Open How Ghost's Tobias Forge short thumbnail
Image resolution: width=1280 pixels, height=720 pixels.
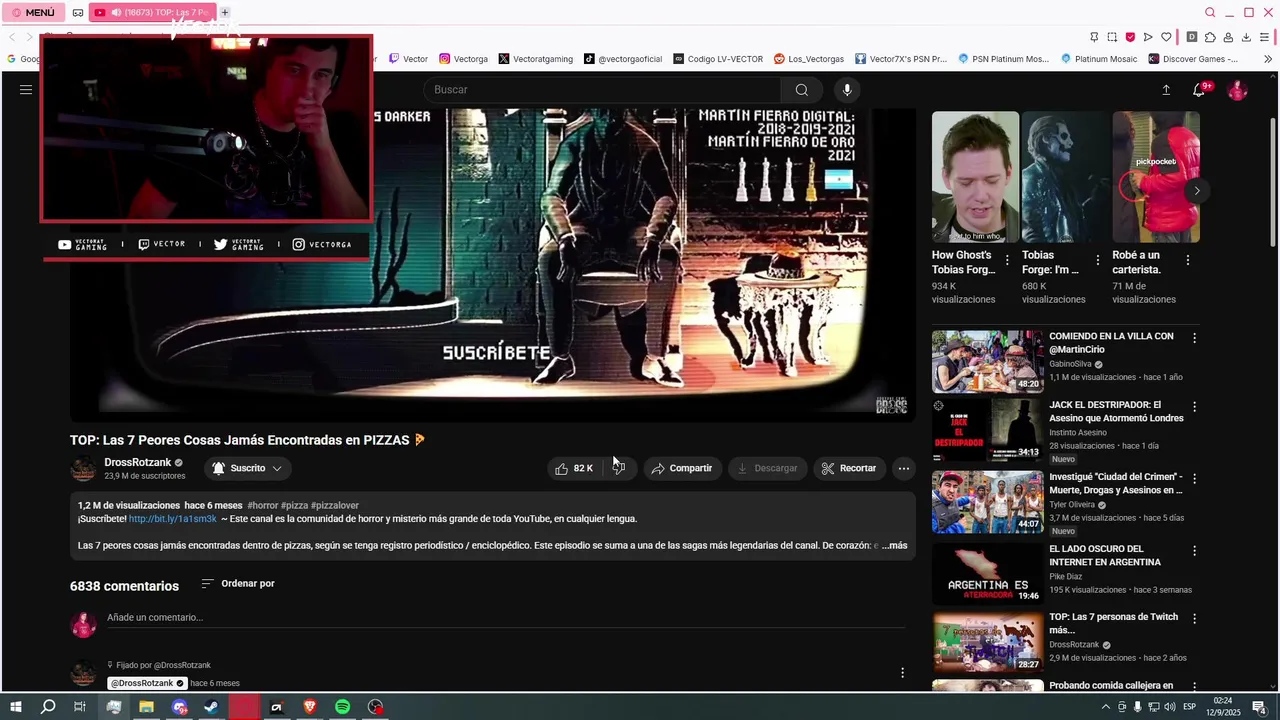tap(975, 177)
